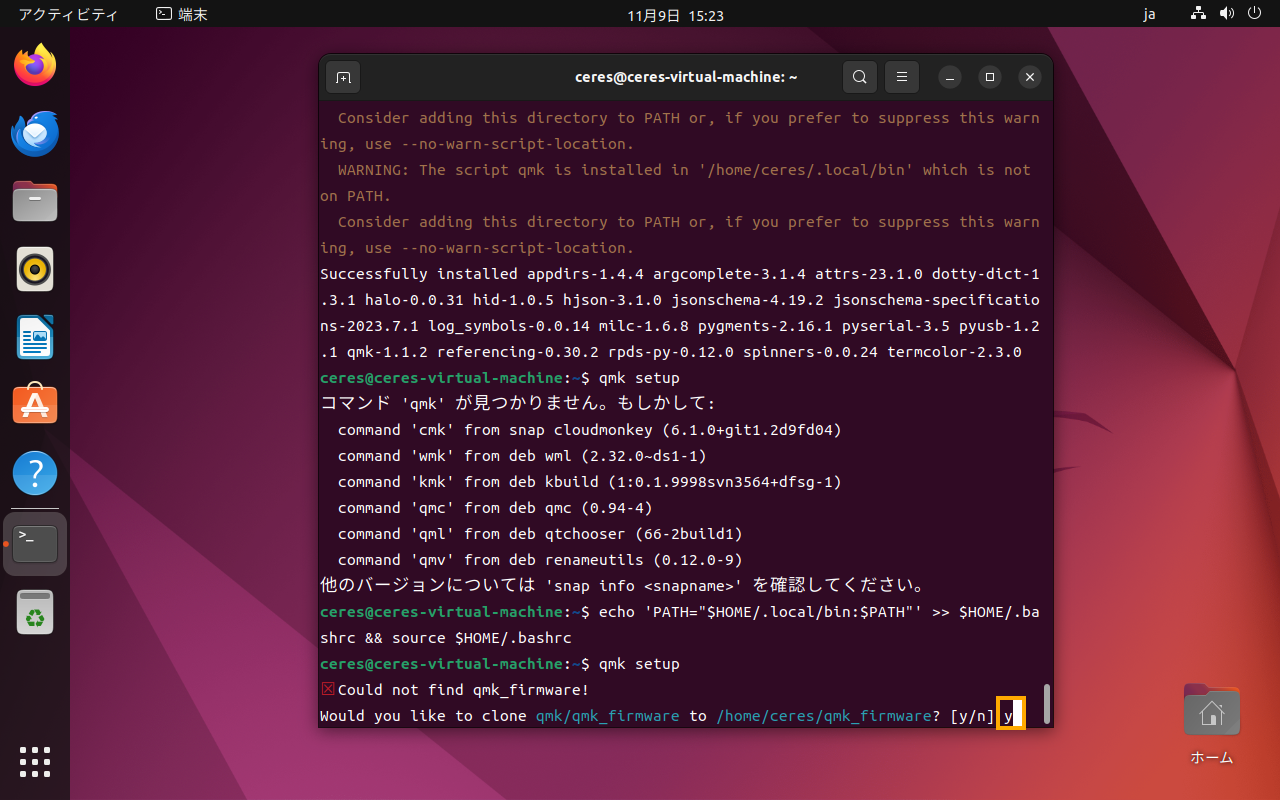
Task: Open the Trash icon in dock
Action: coord(35,612)
